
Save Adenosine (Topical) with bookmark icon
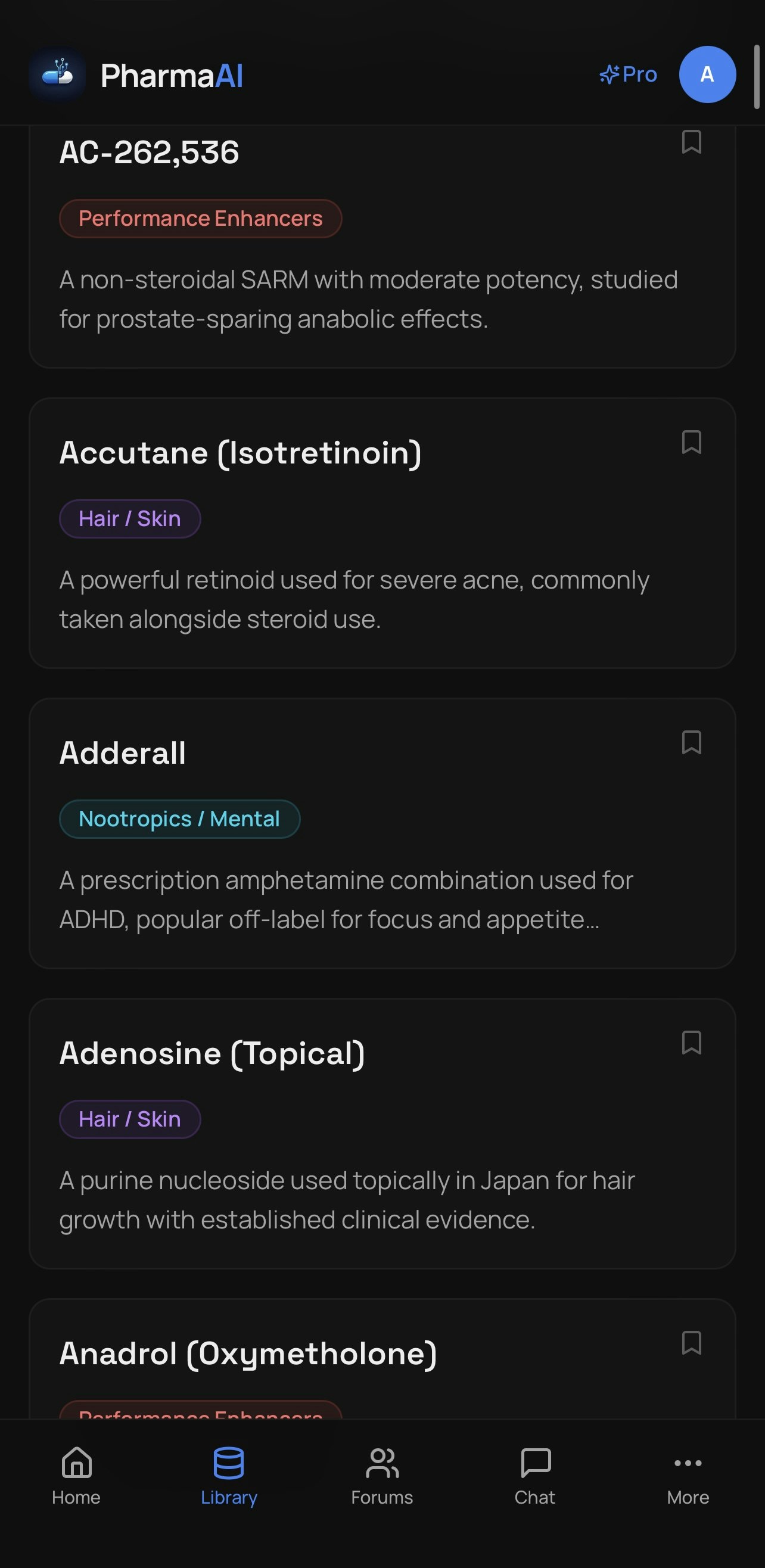coord(691,1043)
